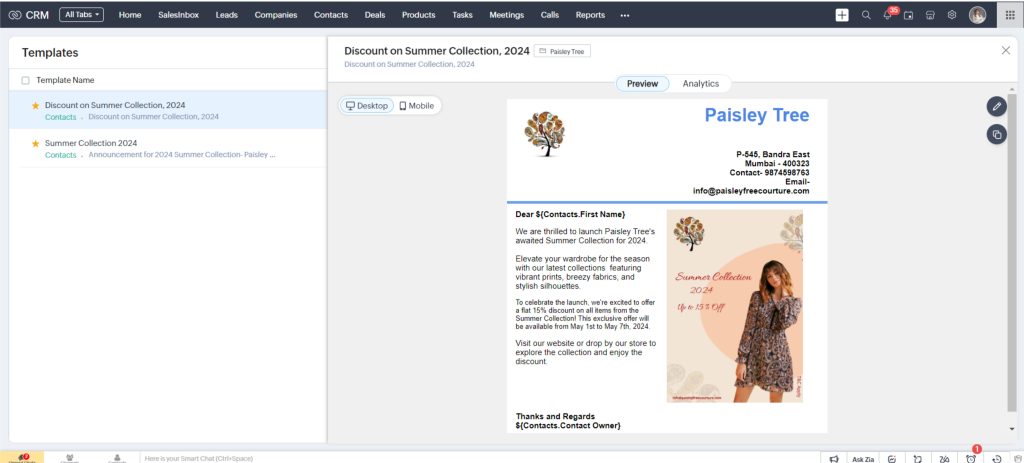The width and height of the screenshot is (1024, 463).
Task: Click the Summer Collection promo image
Action: point(735,306)
